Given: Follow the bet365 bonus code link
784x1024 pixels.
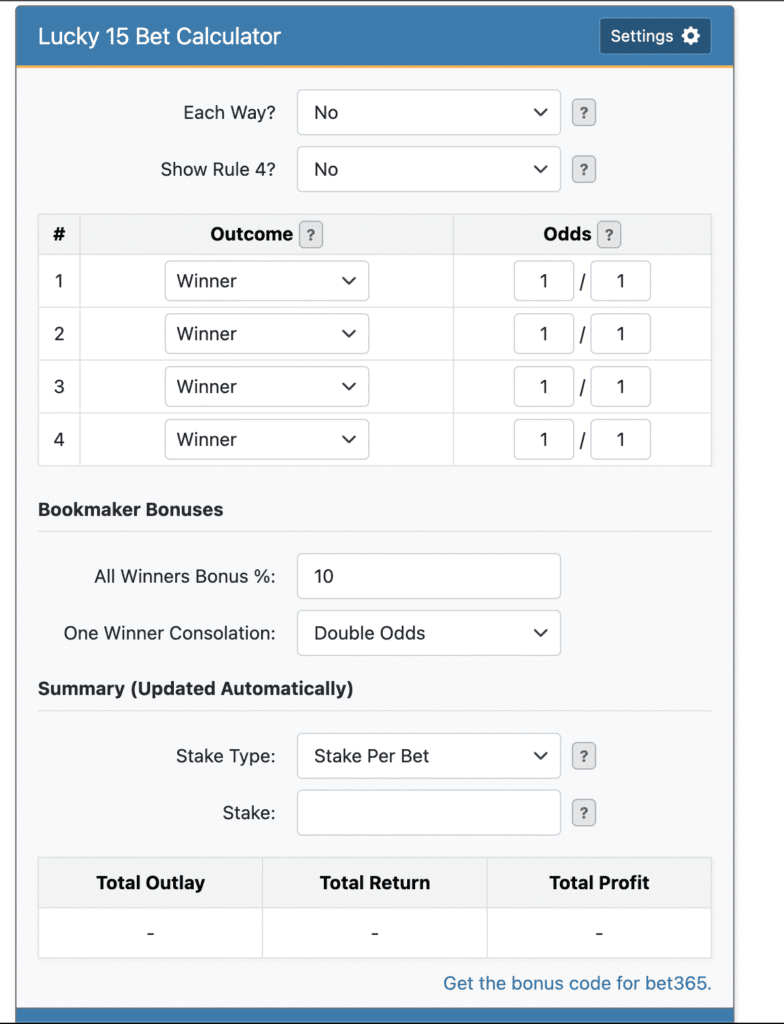Looking at the screenshot, I should (x=577, y=983).
